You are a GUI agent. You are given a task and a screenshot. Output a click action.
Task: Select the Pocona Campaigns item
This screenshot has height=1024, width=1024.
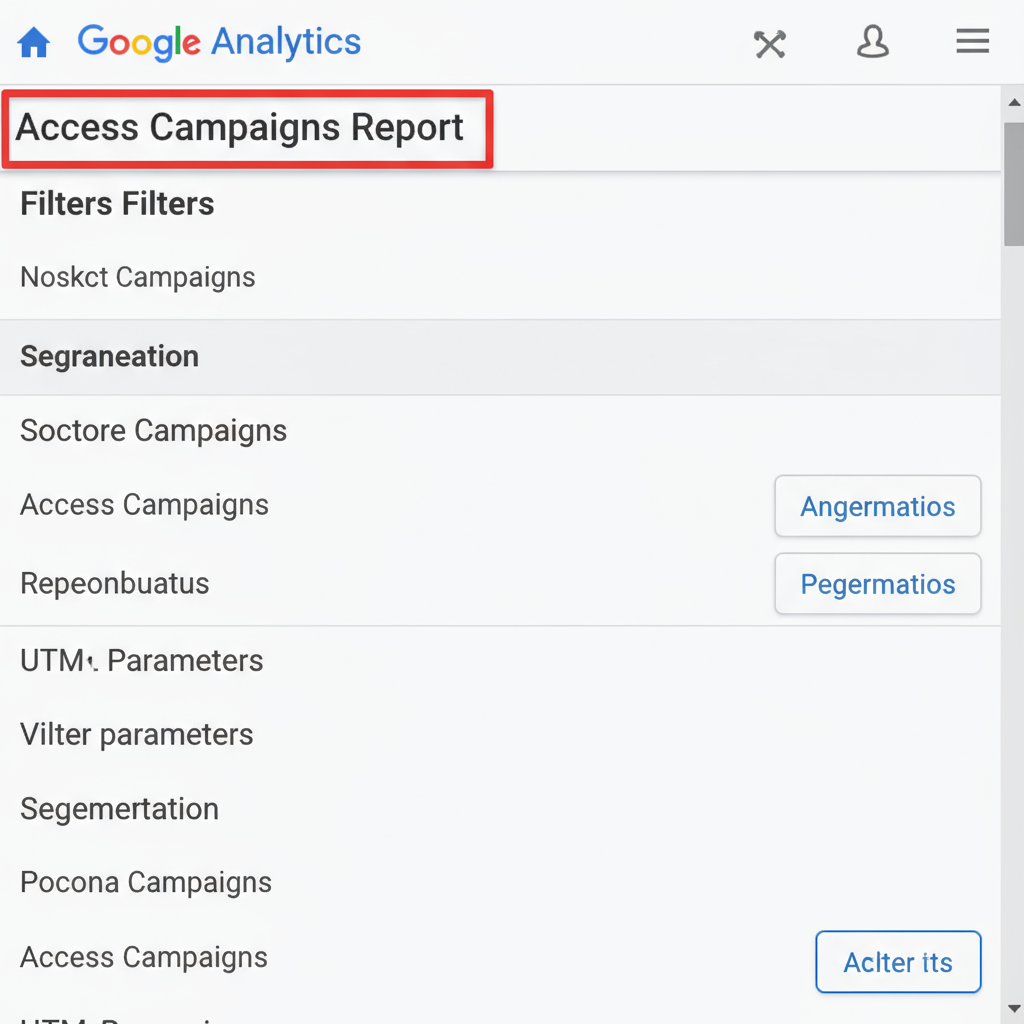click(146, 883)
